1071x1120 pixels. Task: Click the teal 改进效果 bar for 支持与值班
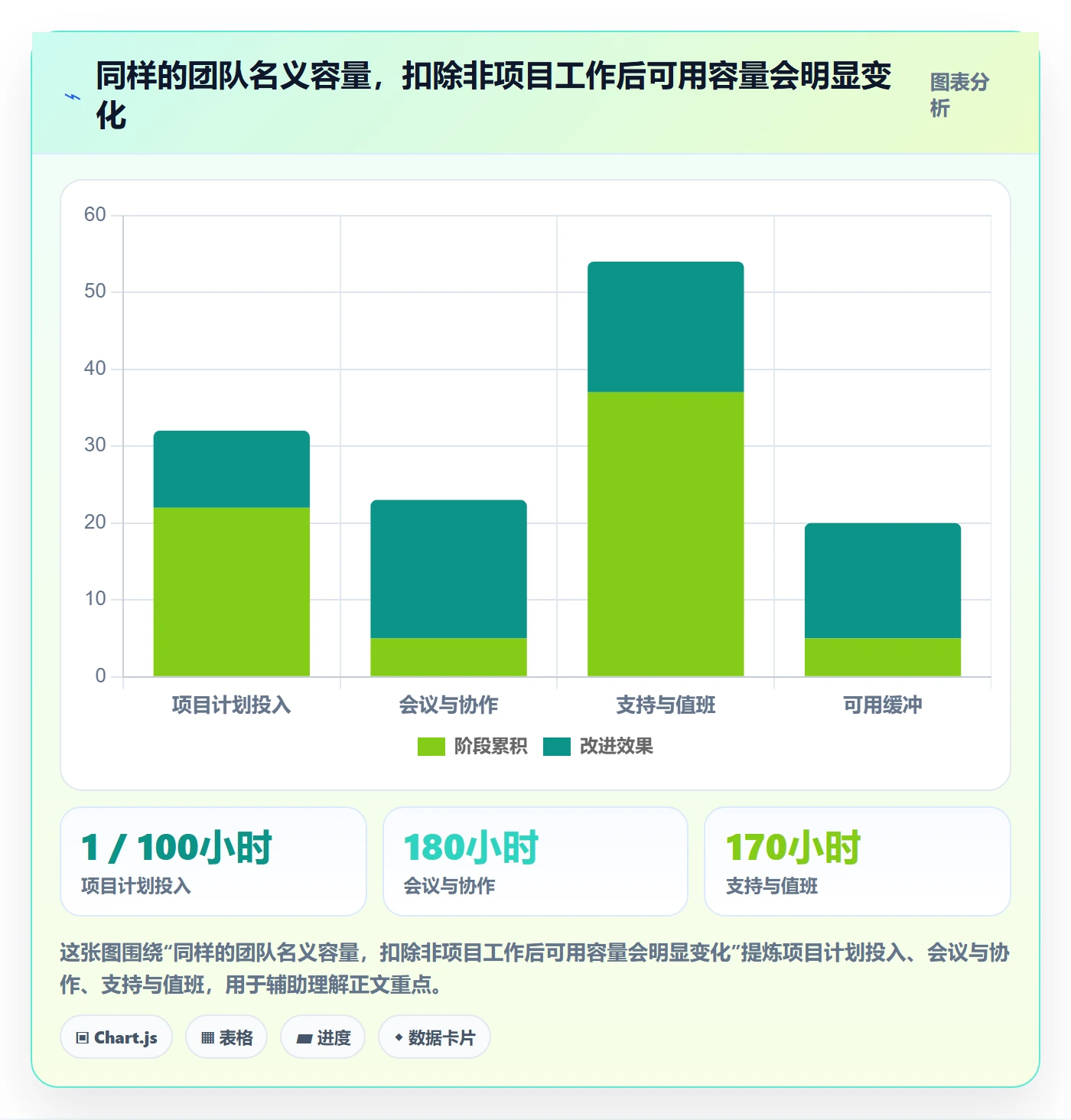click(666, 327)
